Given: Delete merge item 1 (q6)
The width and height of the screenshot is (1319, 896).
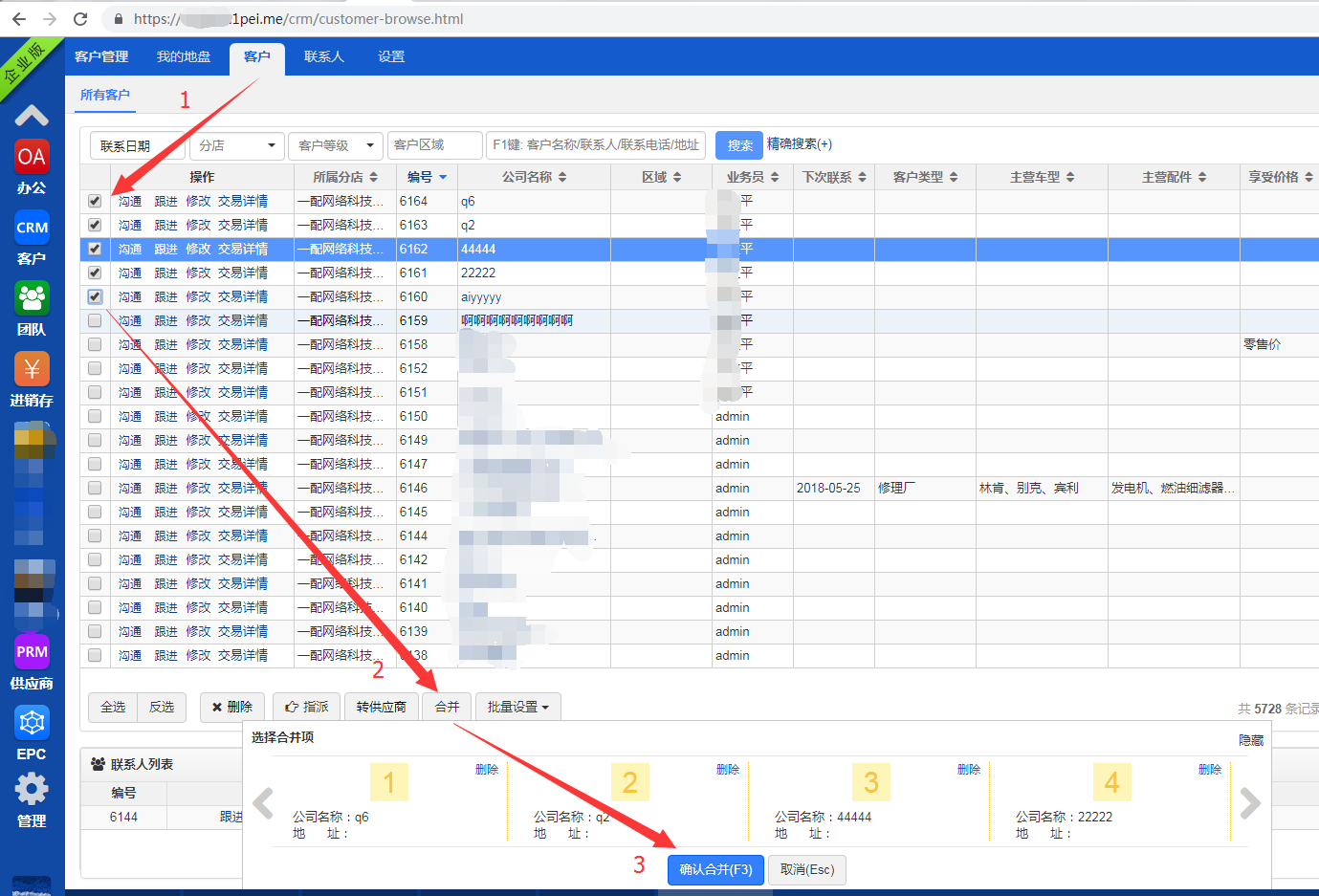Looking at the screenshot, I should click(x=487, y=769).
